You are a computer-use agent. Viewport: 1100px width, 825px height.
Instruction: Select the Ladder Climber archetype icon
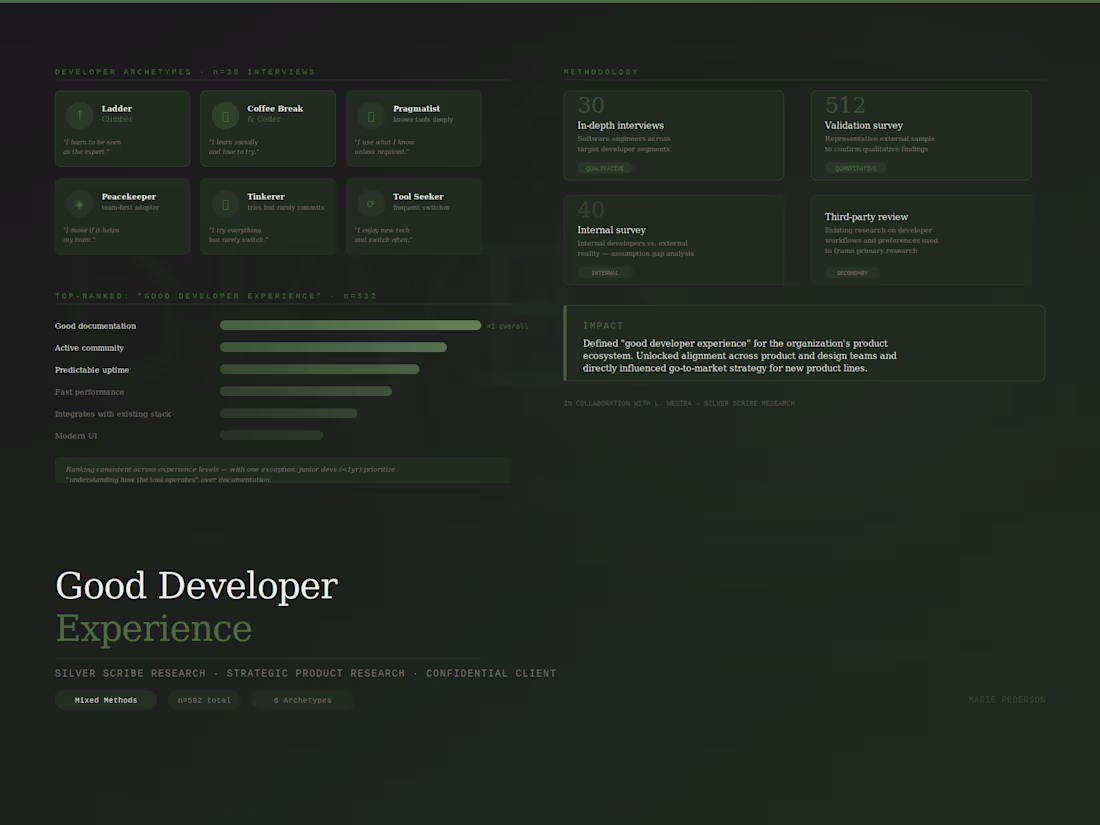coord(78,116)
